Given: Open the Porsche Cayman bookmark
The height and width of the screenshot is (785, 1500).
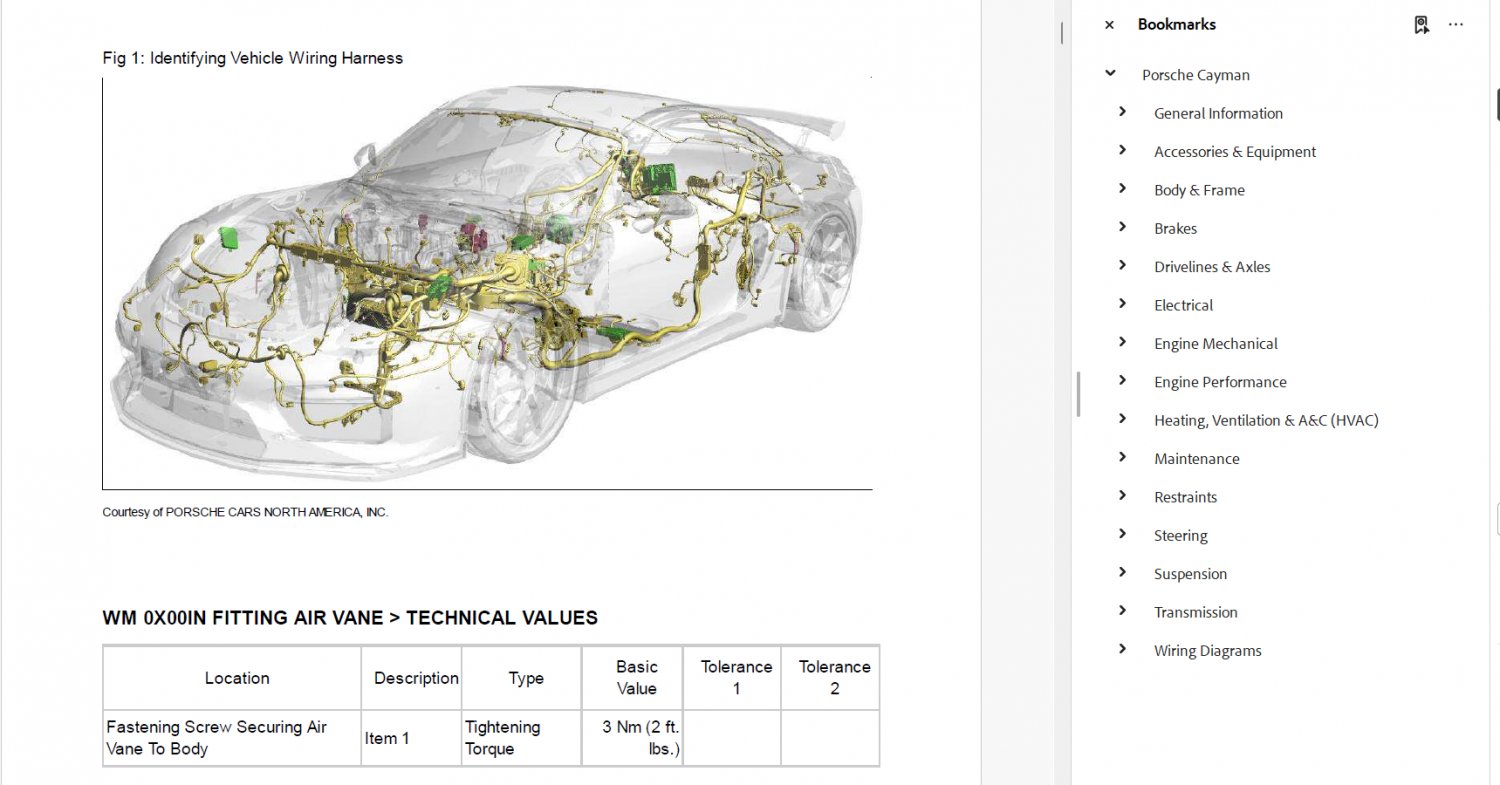Looking at the screenshot, I should click(1196, 75).
